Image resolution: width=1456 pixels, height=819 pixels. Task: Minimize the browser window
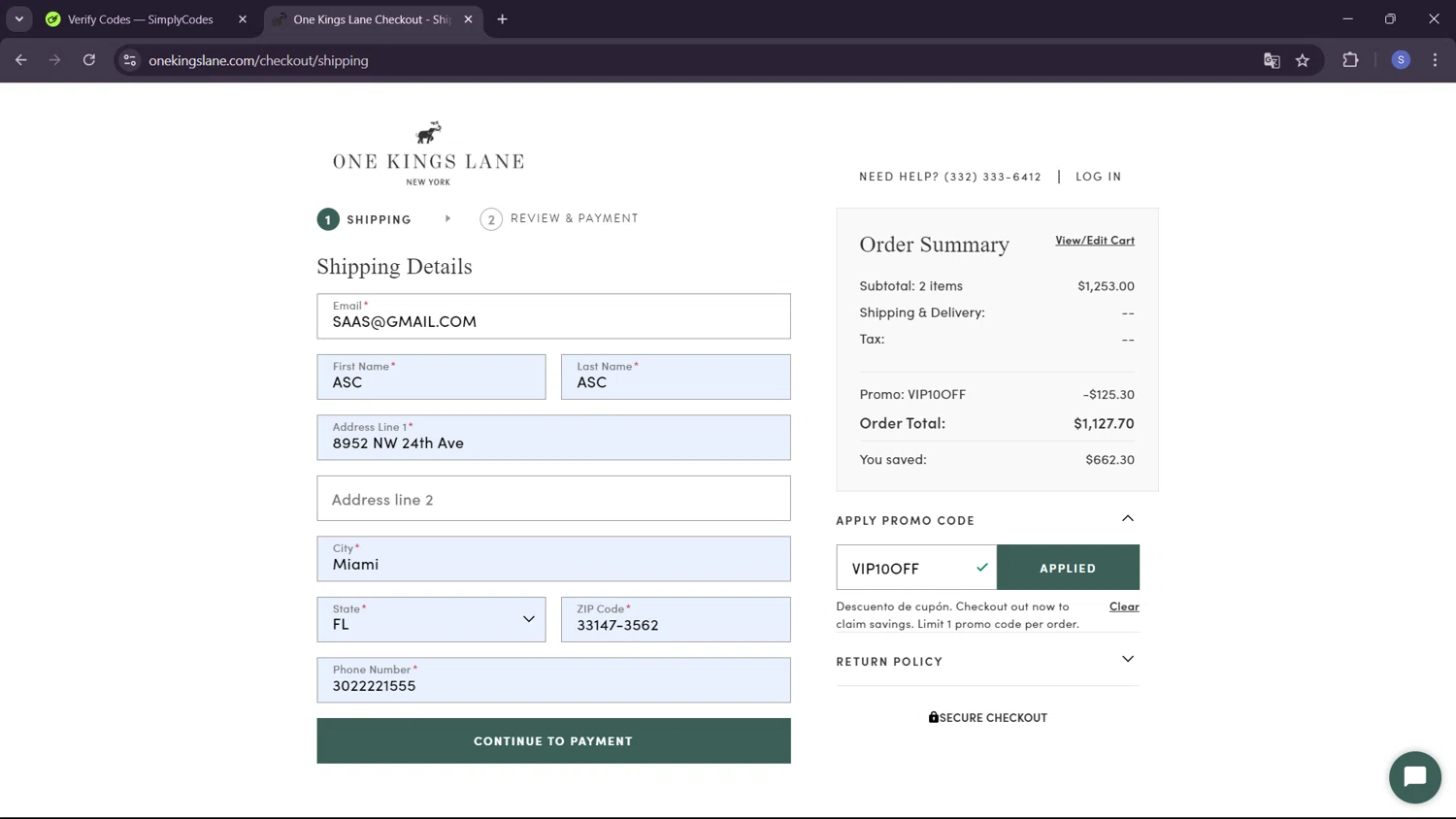[x=1347, y=19]
